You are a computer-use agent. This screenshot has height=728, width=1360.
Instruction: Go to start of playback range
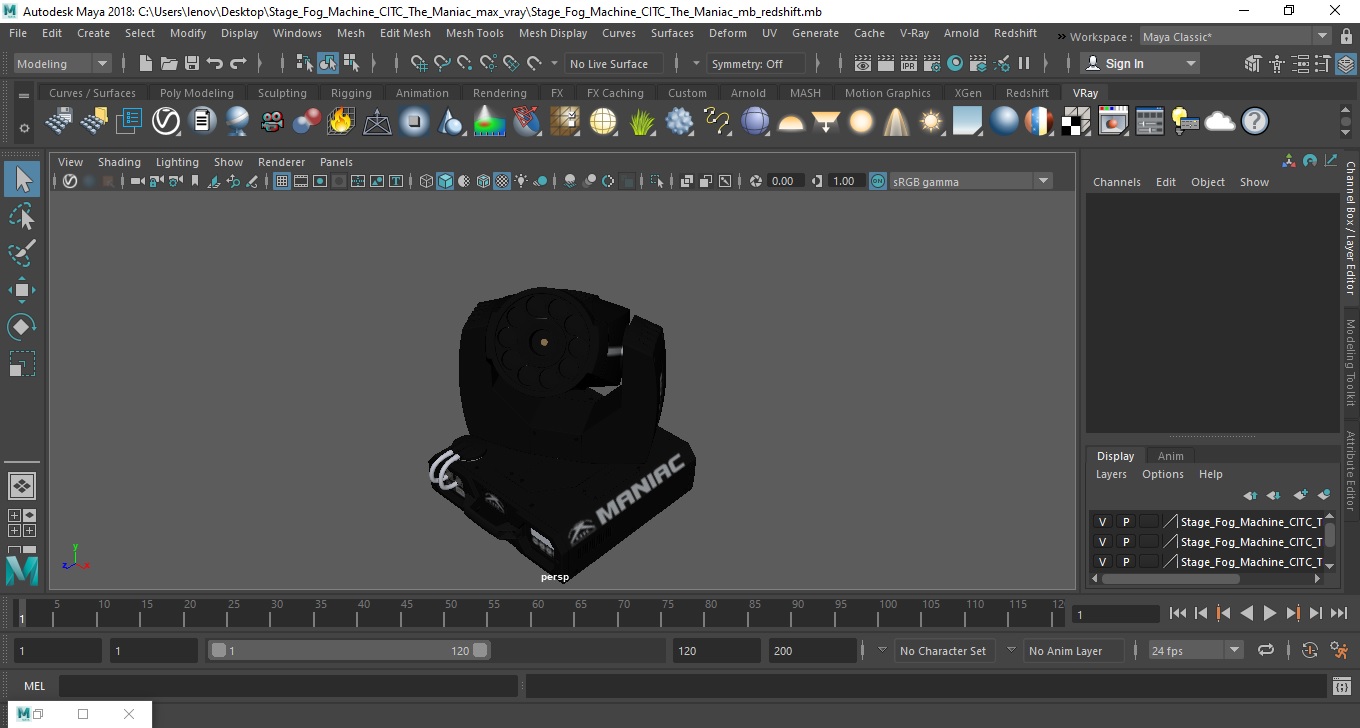tap(1177, 613)
